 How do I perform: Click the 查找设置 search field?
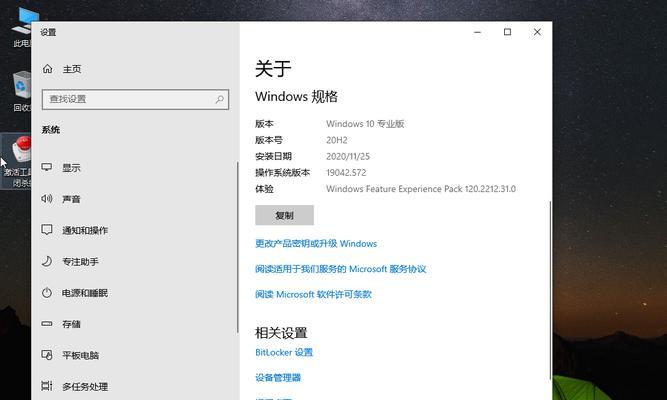click(x=135, y=99)
